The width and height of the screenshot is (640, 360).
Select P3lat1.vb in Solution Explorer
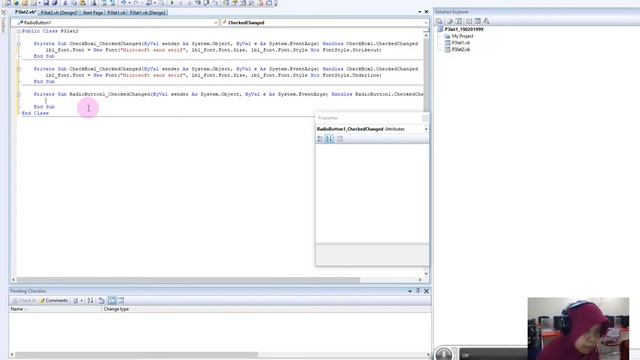point(461,42)
